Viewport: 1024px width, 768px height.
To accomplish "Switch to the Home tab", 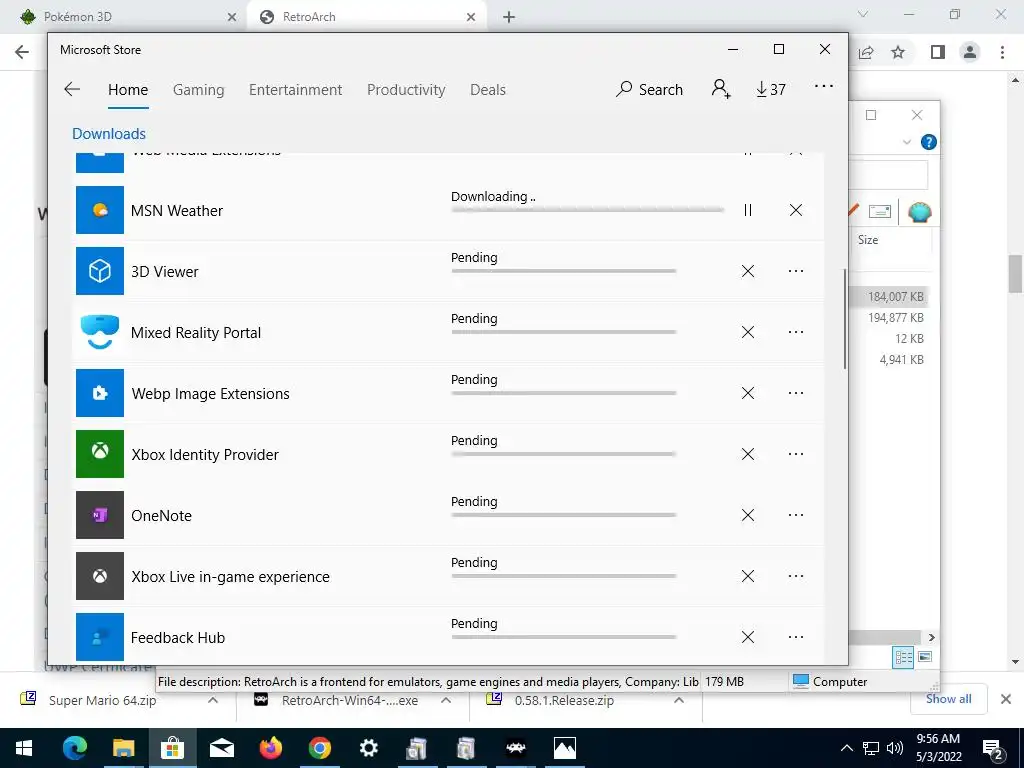I will 128,90.
